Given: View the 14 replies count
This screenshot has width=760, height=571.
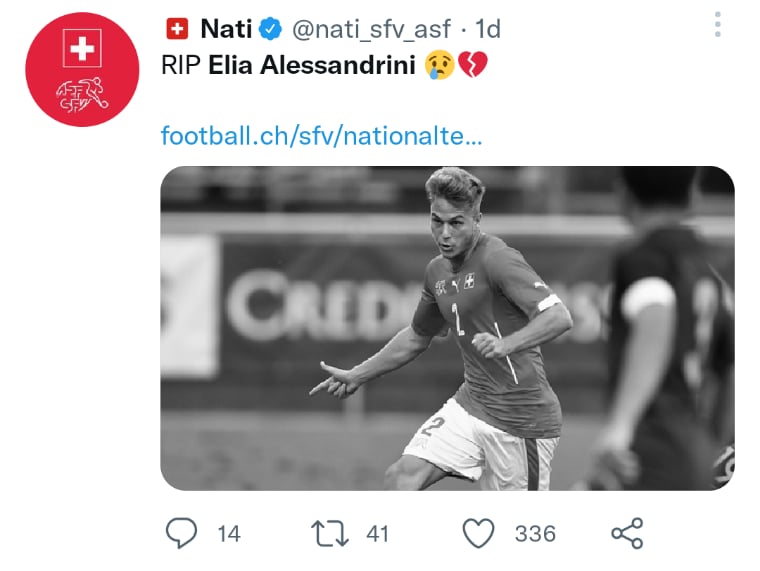Looking at the screenshot, I should (229, 534).
